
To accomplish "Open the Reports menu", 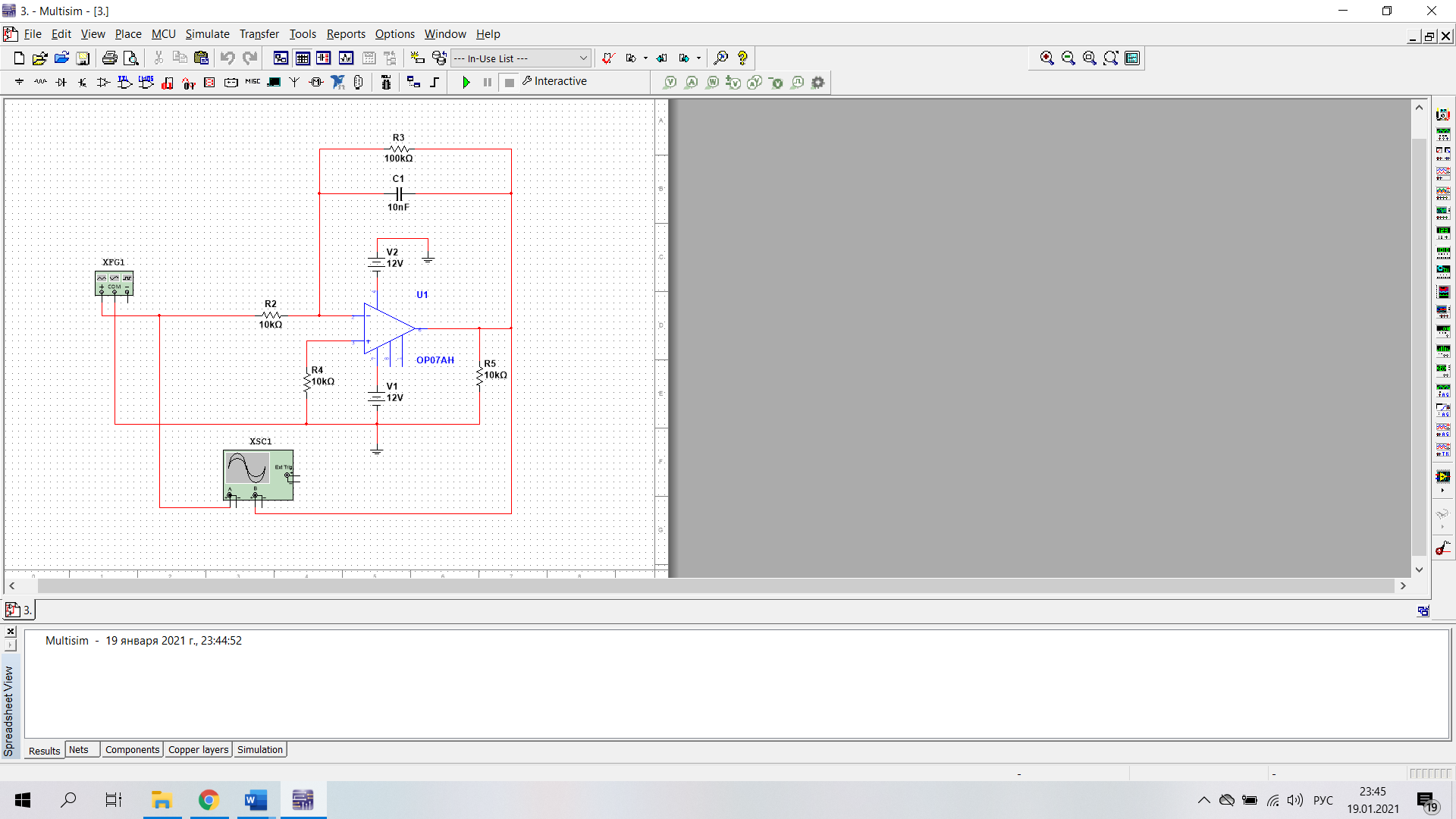I will tap(346, 34).
